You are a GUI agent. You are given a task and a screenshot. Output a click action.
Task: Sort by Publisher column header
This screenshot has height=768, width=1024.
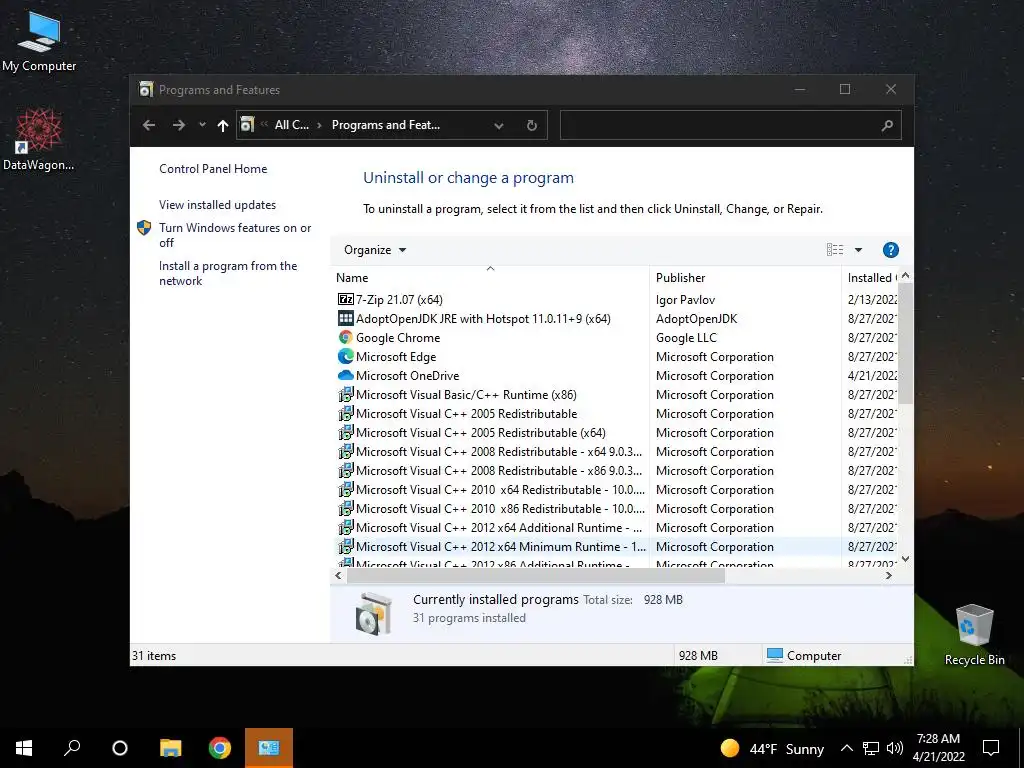[x=680, y=278]
